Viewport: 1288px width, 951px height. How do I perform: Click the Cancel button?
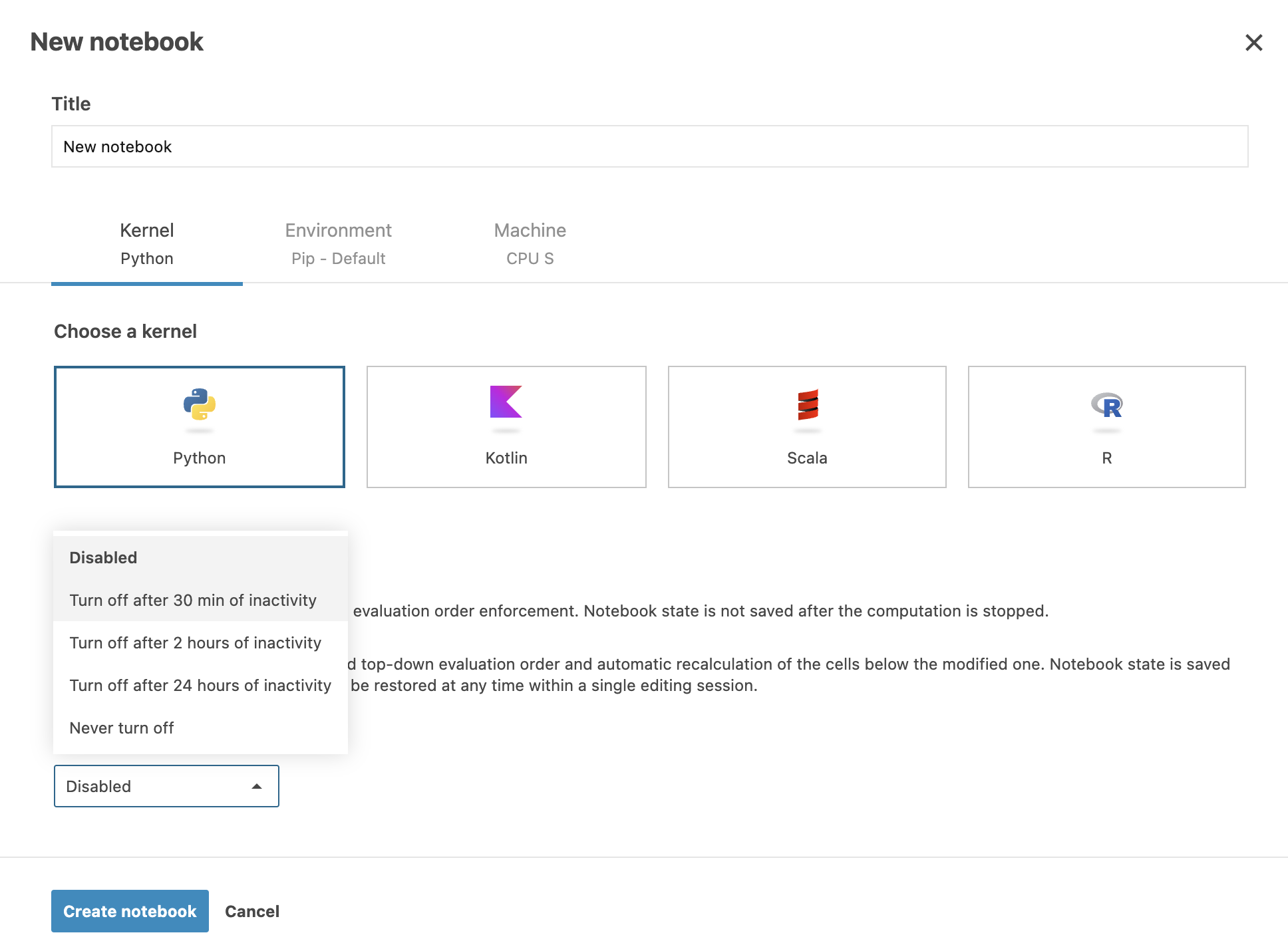(252, 911)
